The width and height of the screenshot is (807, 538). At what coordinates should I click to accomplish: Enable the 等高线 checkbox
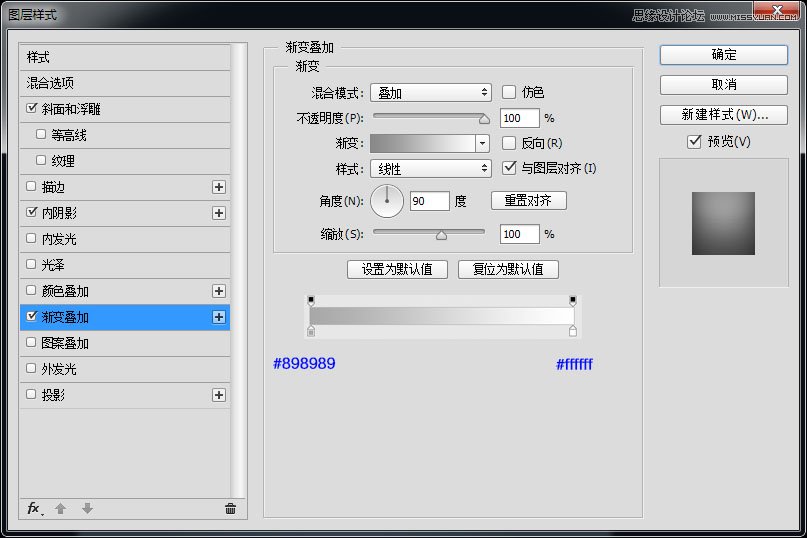(x=41, y=134)
